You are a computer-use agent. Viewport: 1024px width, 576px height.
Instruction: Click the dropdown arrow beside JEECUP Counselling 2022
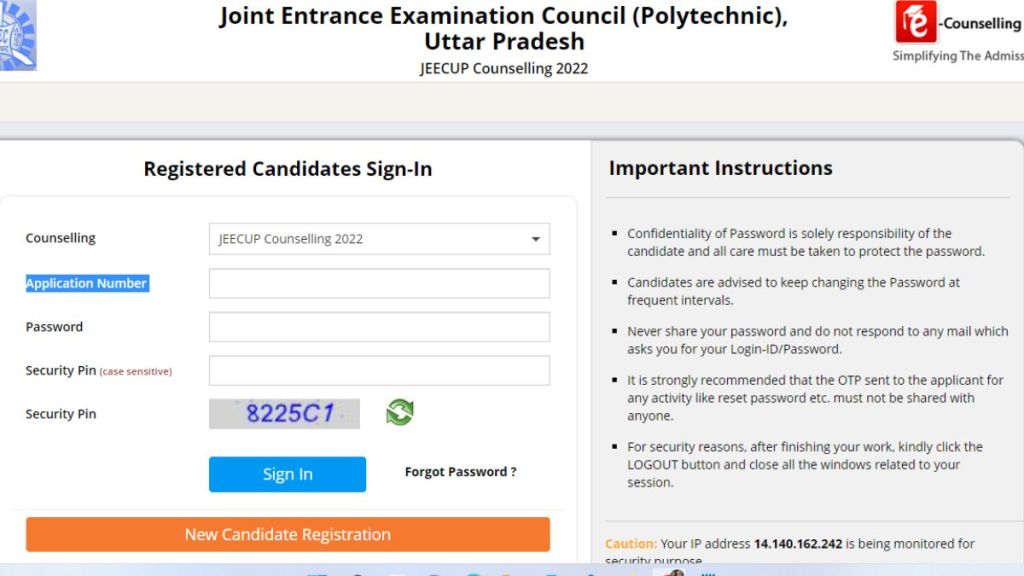536,239
